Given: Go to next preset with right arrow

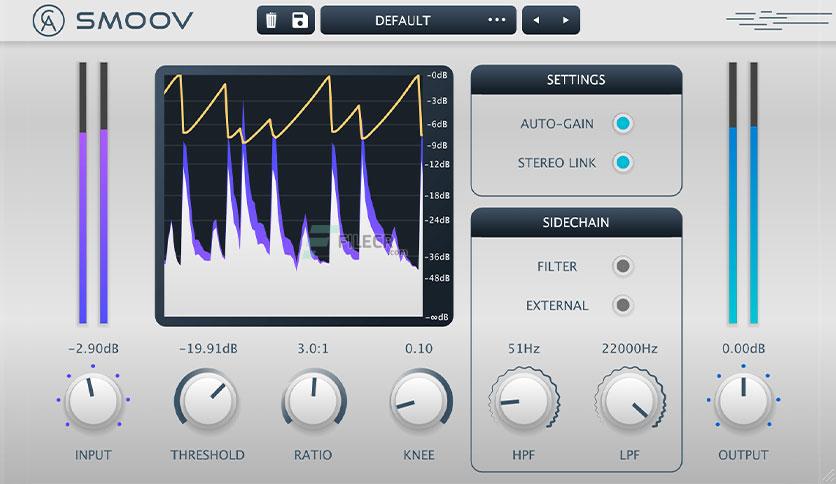Looking at the screenshot, I should point(566,20).
